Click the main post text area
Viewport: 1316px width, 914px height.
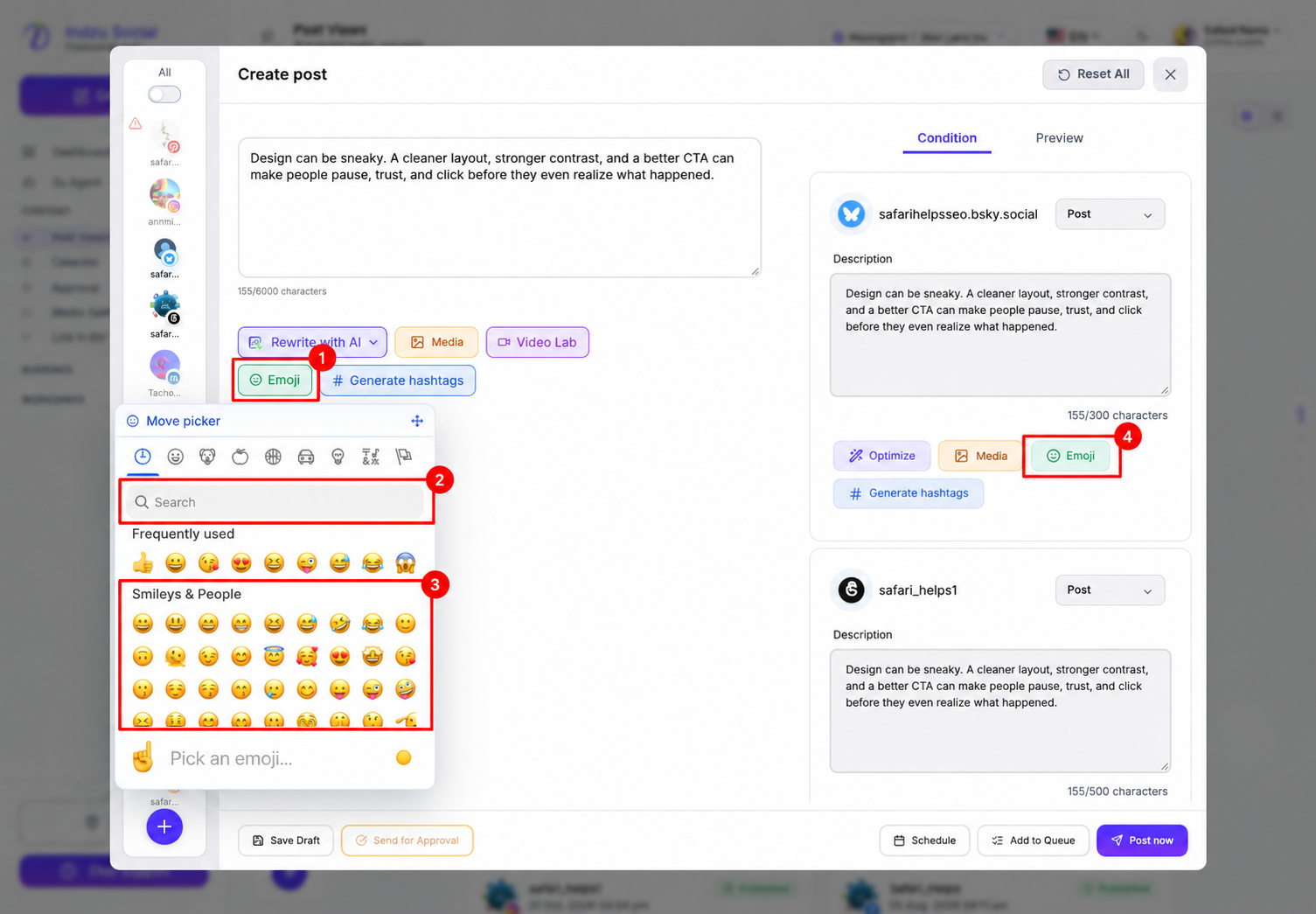[x=499, y=207]
